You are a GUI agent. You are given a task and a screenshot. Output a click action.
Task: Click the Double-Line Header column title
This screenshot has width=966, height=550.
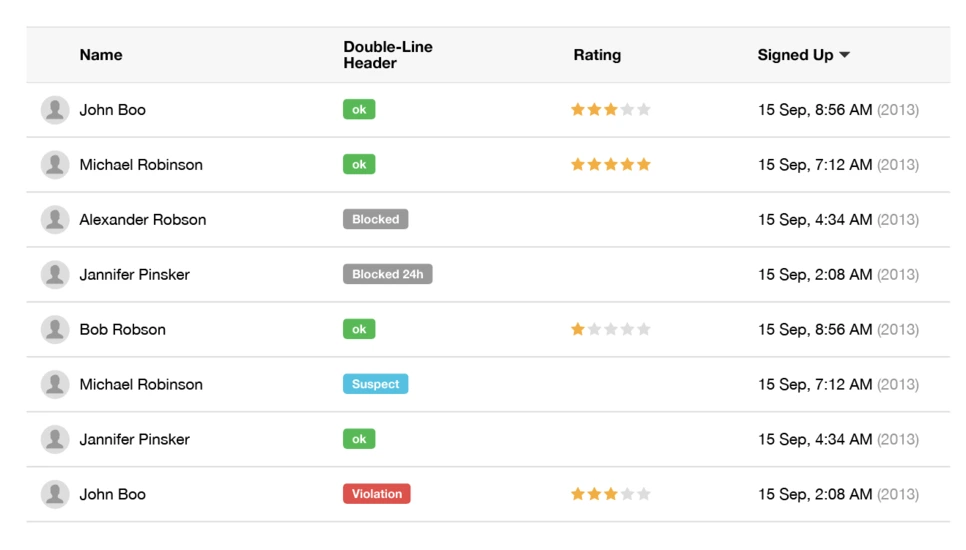click(388, 55)
